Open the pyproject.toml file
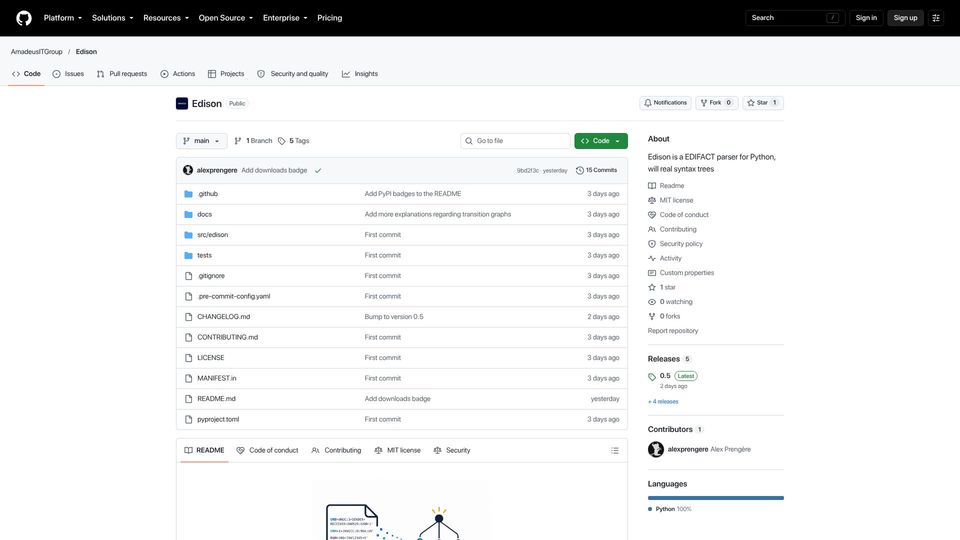The height and width of the screenshot is (540, 960). [x=218, y=419]
